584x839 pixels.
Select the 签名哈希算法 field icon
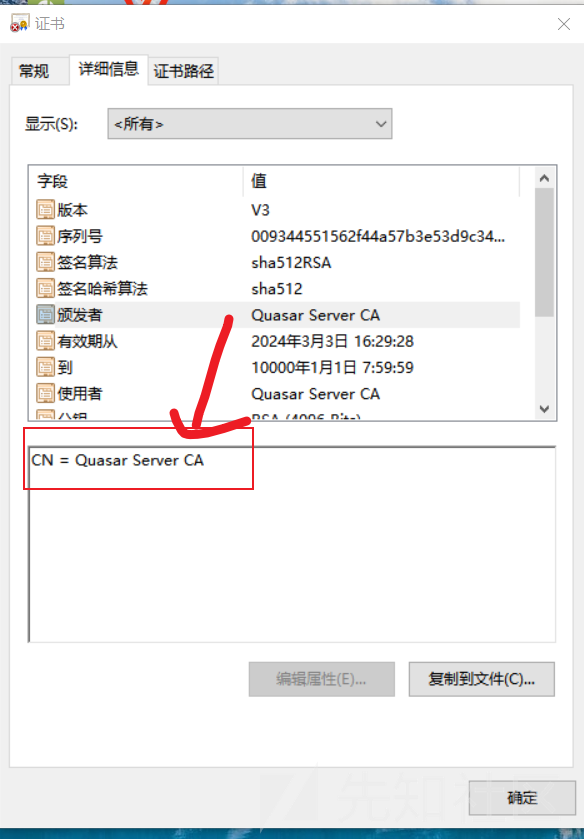(45, 288)
